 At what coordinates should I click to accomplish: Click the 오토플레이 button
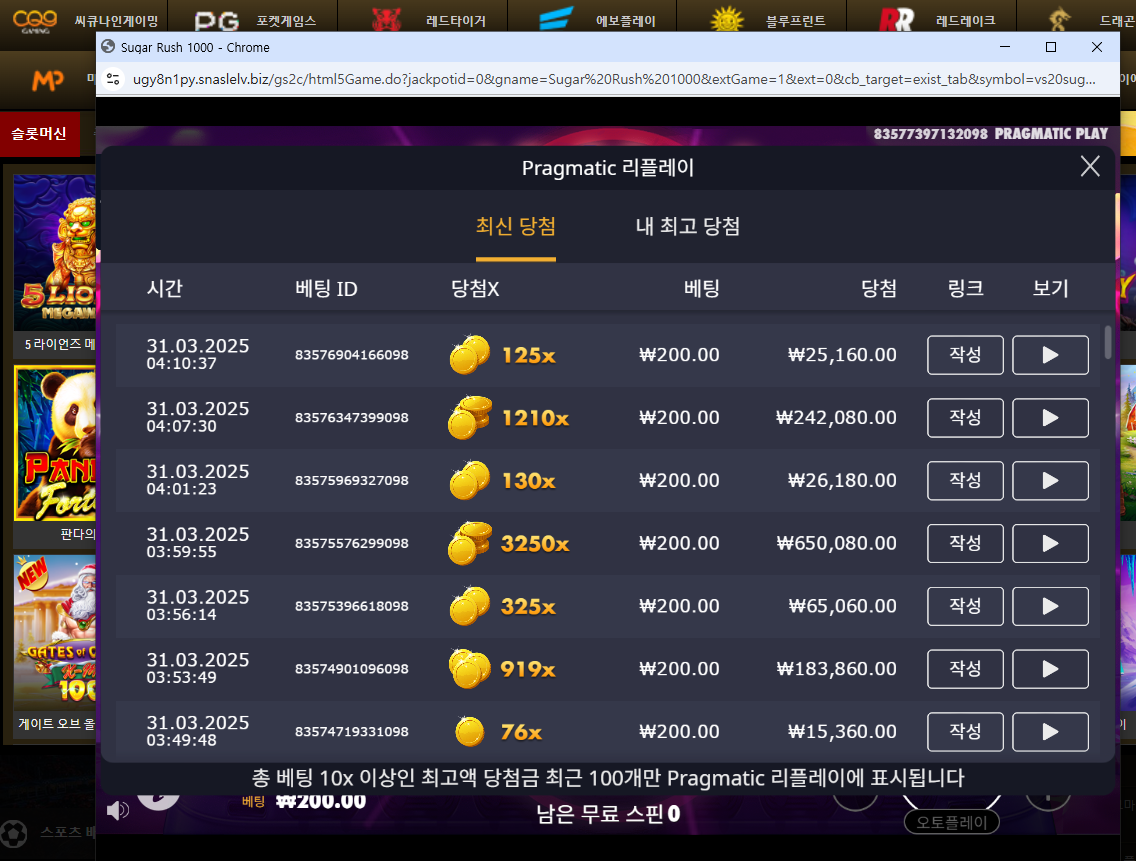click(951, 823)
